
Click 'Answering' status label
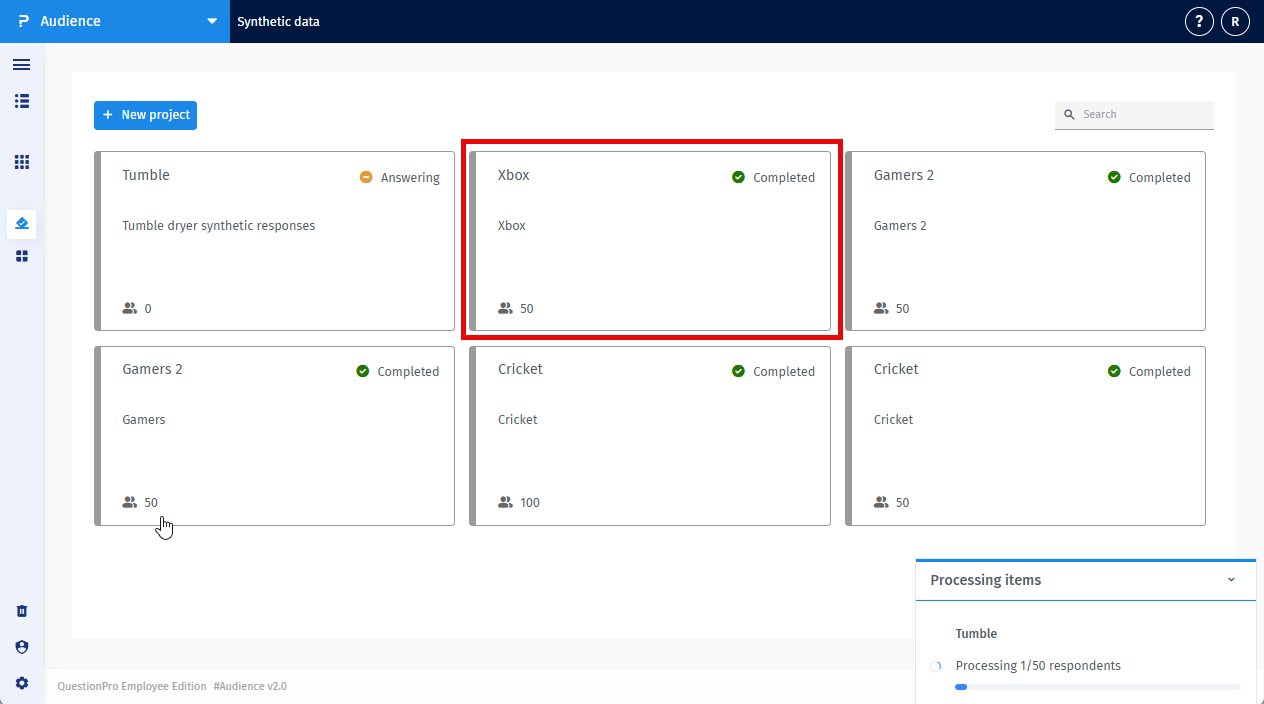(410, 178)
